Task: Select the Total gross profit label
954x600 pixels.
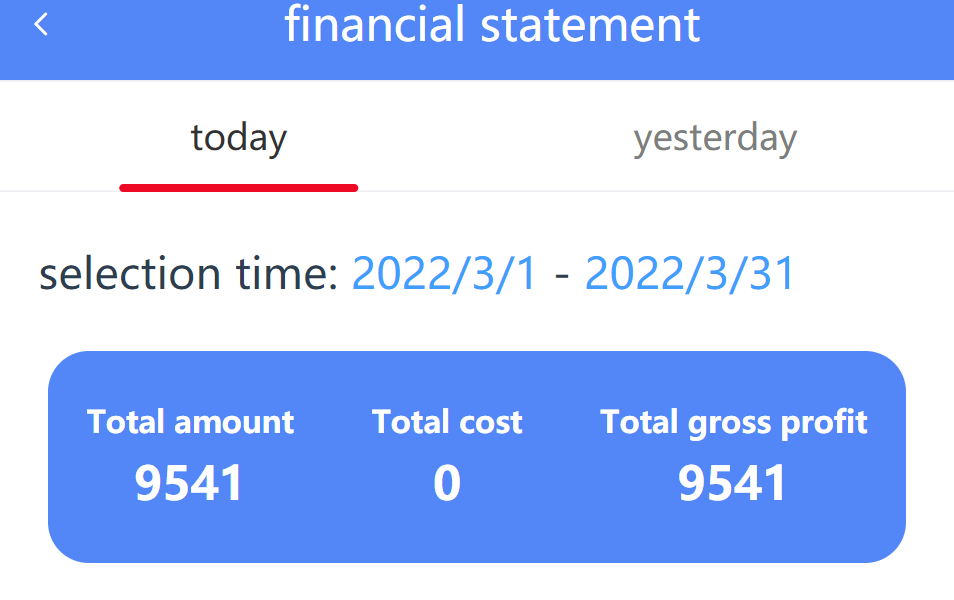Action: tap(733, 422)
